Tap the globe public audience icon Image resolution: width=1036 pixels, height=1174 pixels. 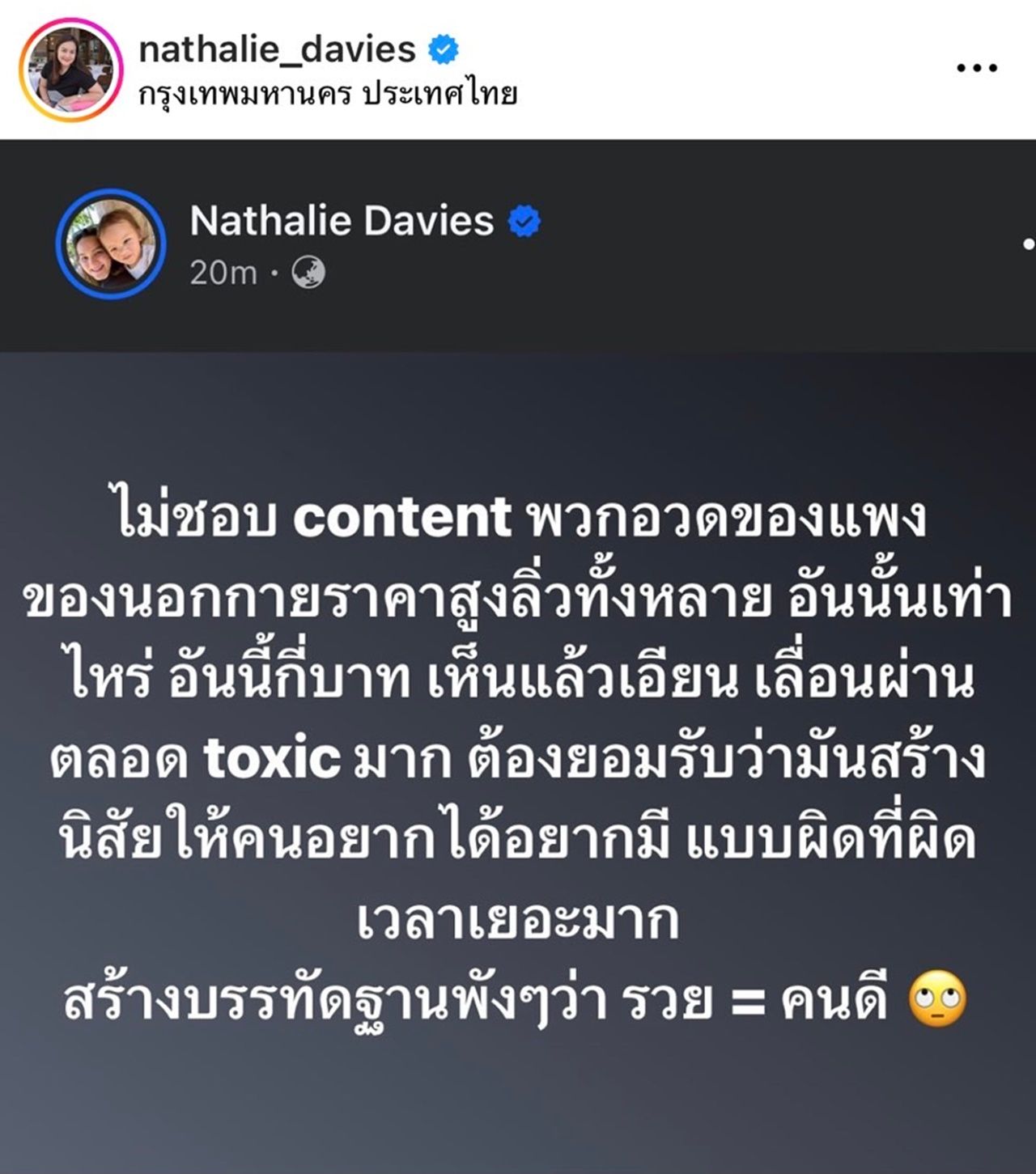[x=308, y=273]
